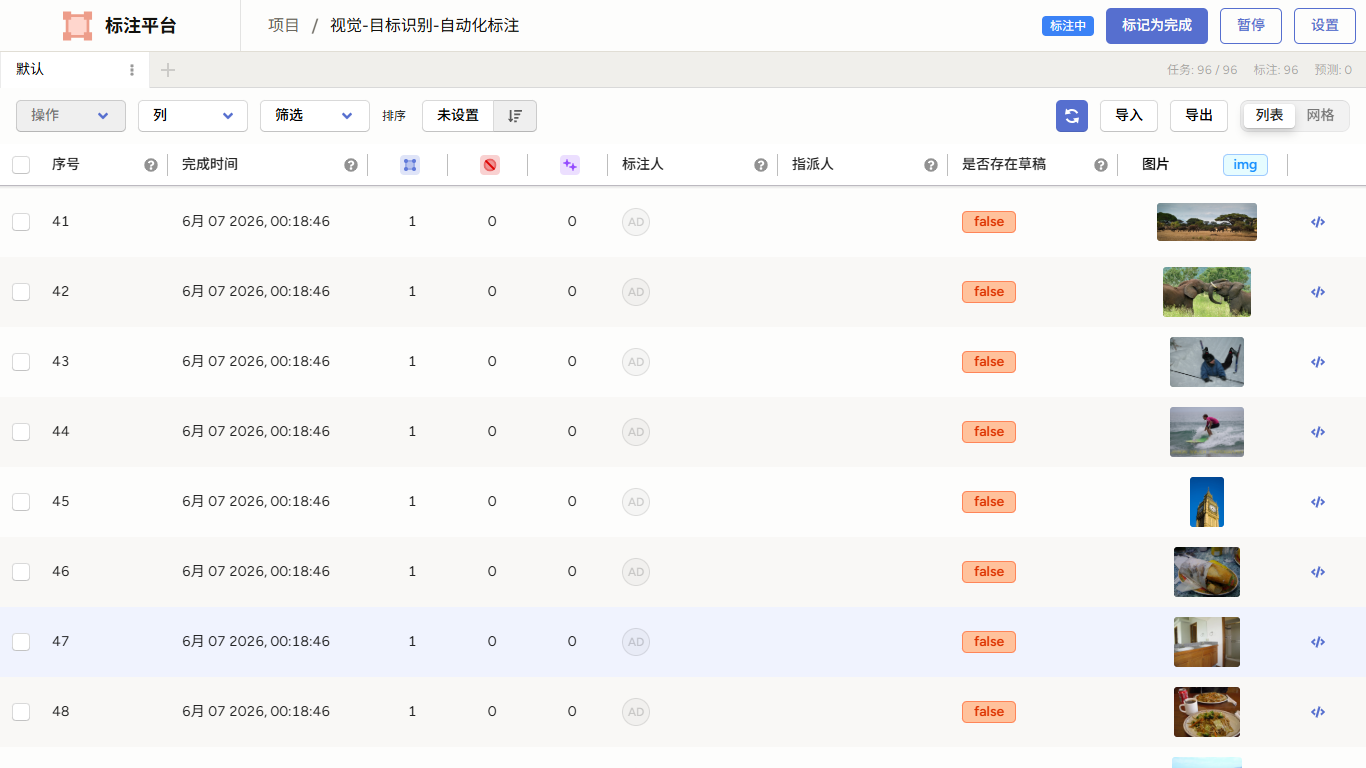The width and height of the screenshot is (1366, 768).
Task: Open 设置 settings
Action: point(1325,26)
